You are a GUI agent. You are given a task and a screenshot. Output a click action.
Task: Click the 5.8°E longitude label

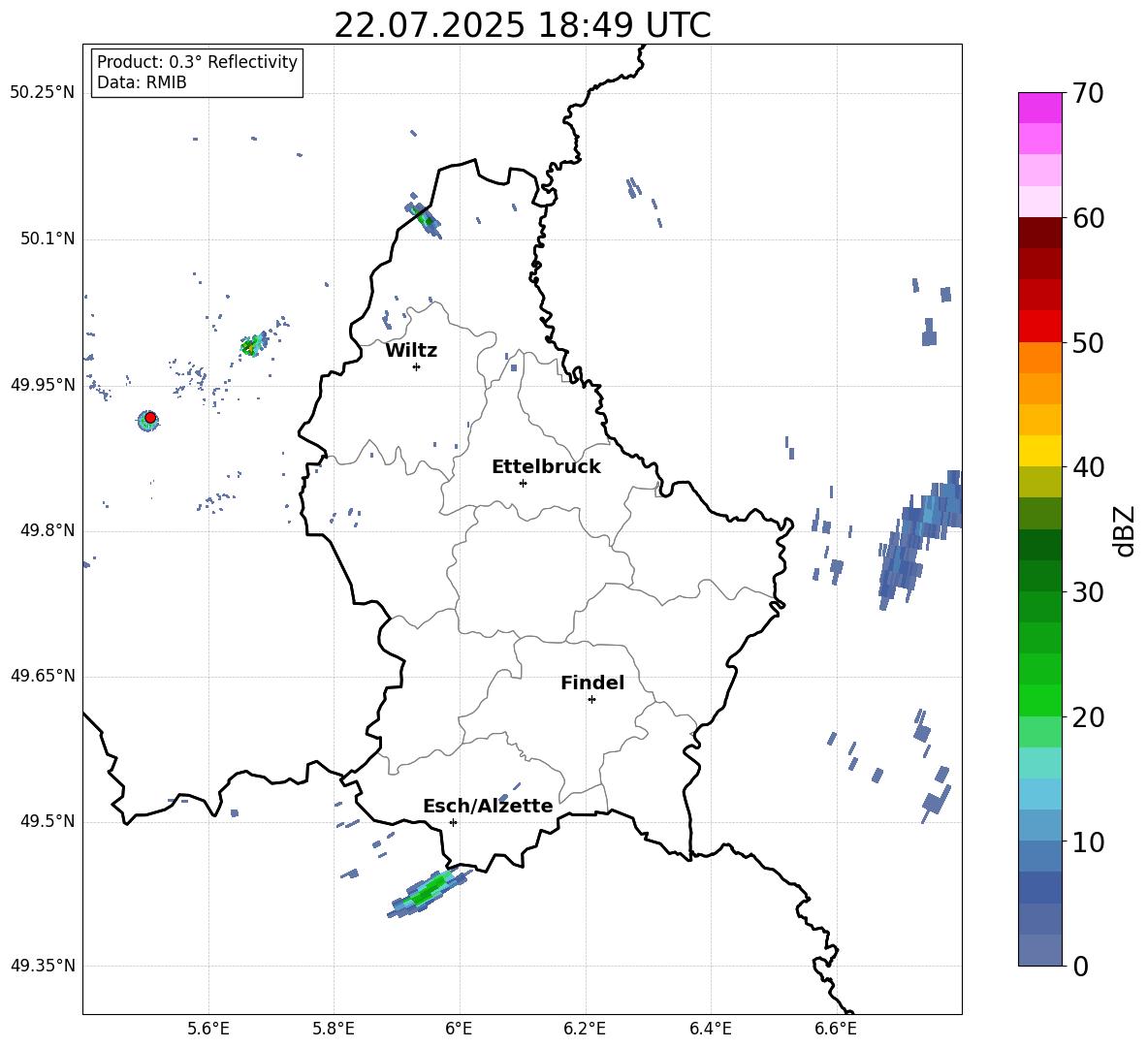(334, 1030)
